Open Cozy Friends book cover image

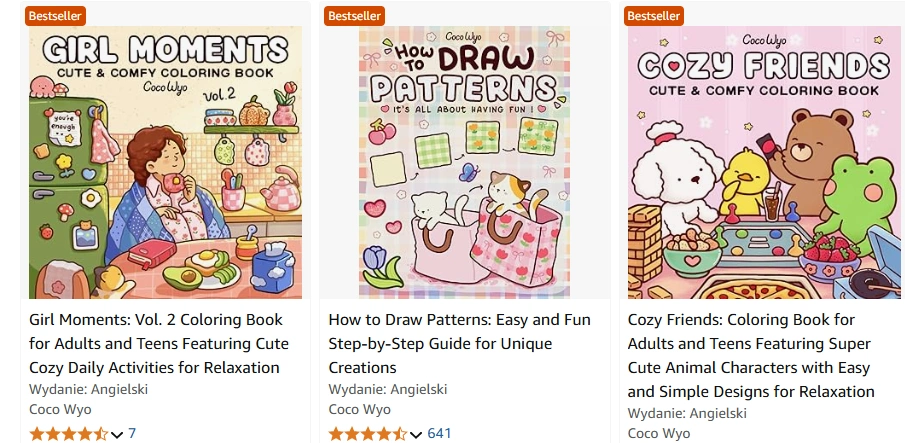[763, 162]
